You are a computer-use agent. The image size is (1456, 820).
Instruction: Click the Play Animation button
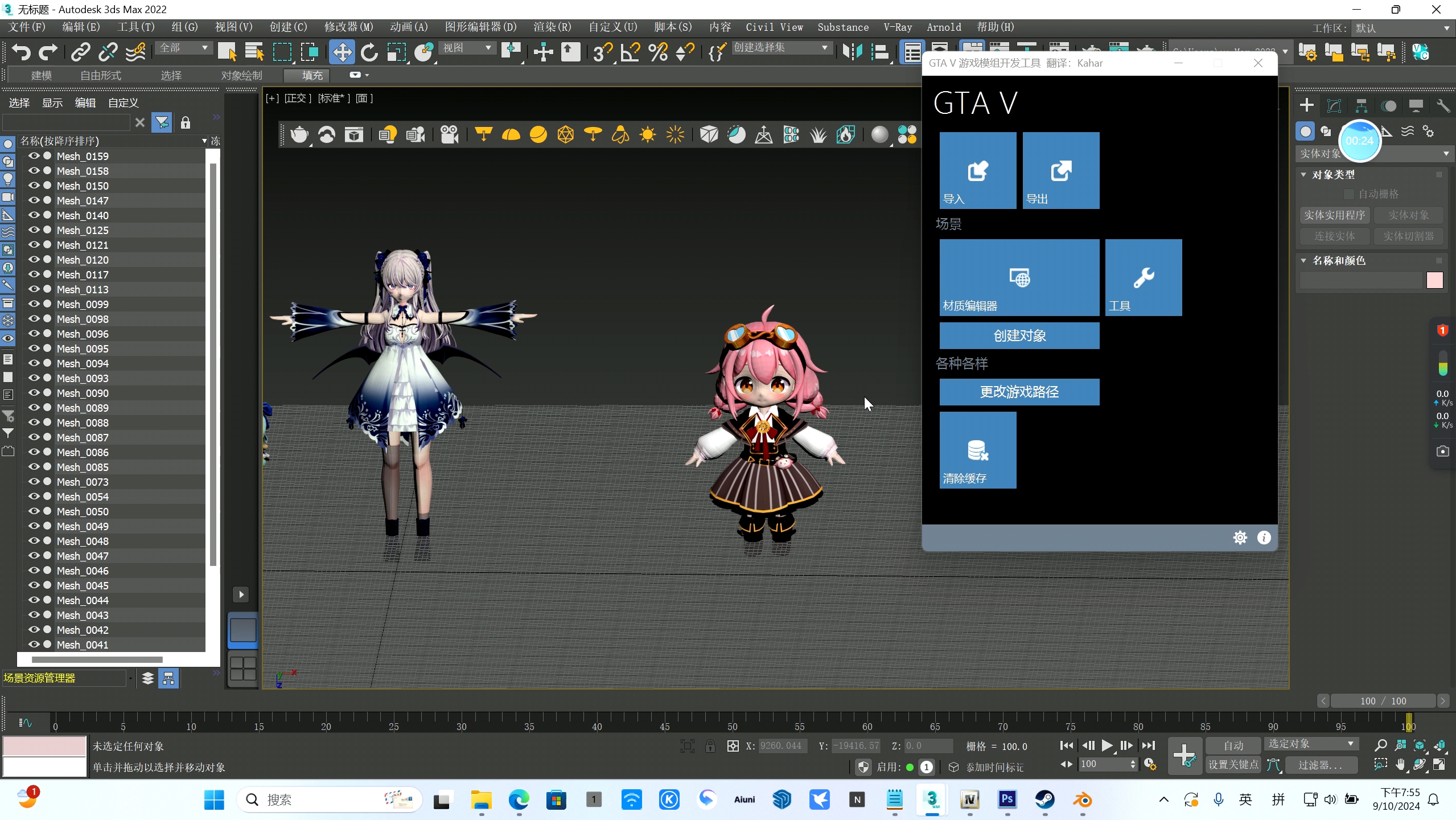tap(1107, 745)
